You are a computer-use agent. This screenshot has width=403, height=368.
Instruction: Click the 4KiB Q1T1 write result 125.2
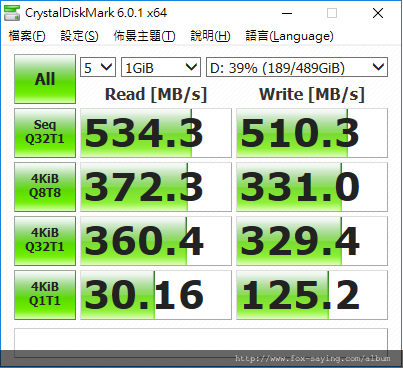[x=312, y=295]
